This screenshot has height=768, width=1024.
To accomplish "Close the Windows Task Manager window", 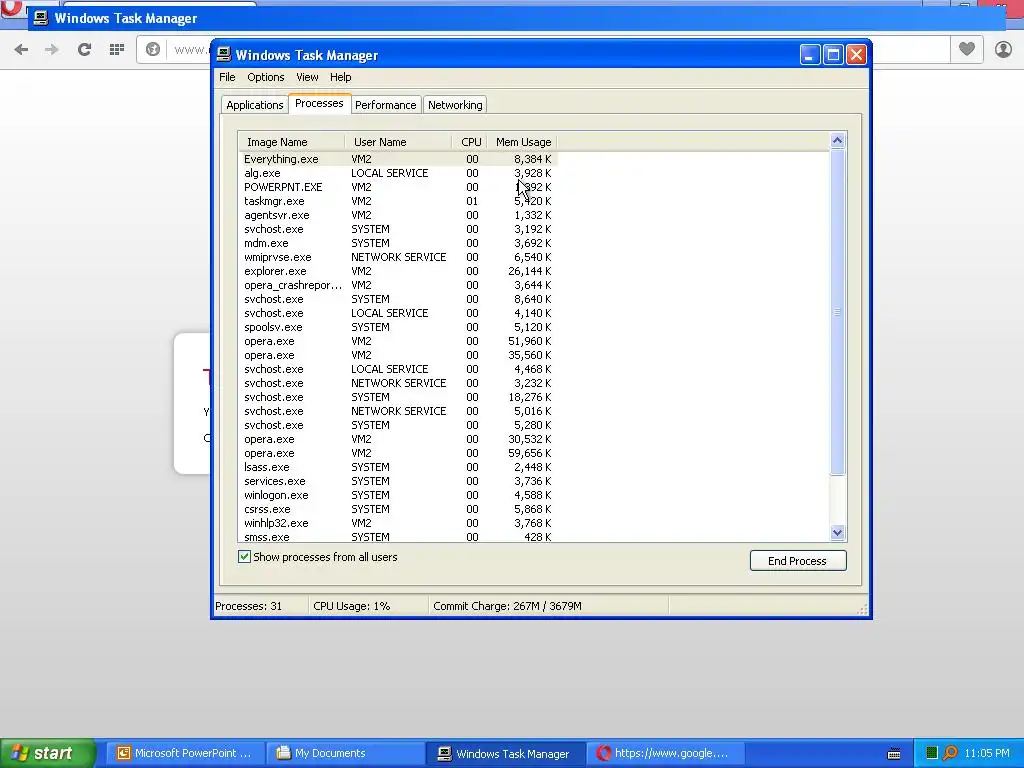I will tap(857, 54).
